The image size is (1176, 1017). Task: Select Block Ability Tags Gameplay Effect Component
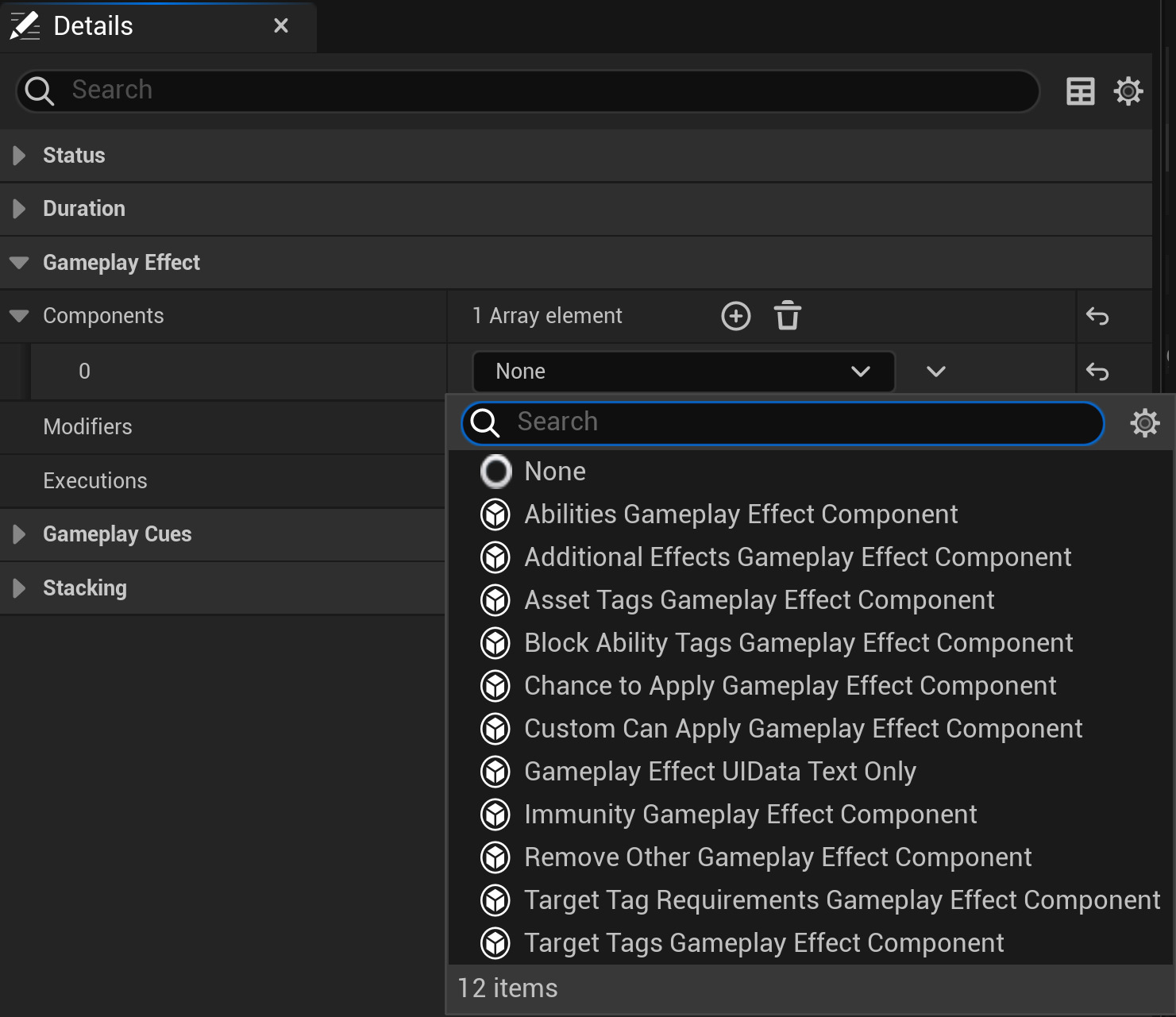point(810,643)
